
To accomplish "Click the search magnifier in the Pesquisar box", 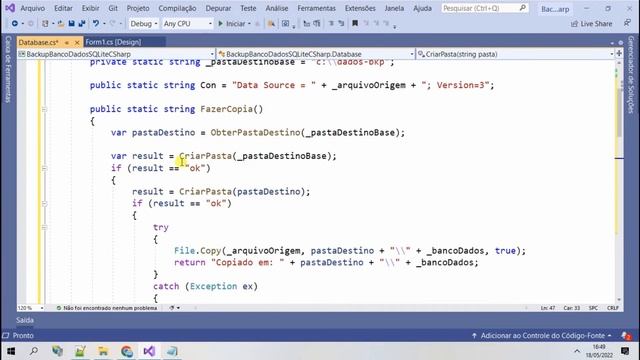I will pyautogui.click(x=522, y=8).
